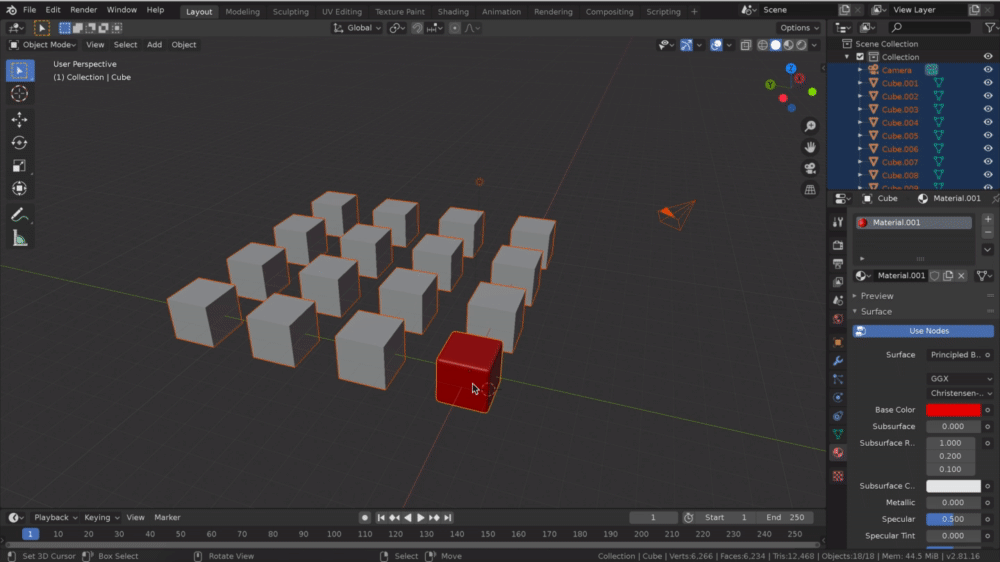Open the World properties tab icon
Viewport: 1000px width, 562px height.
click(838, 319)
